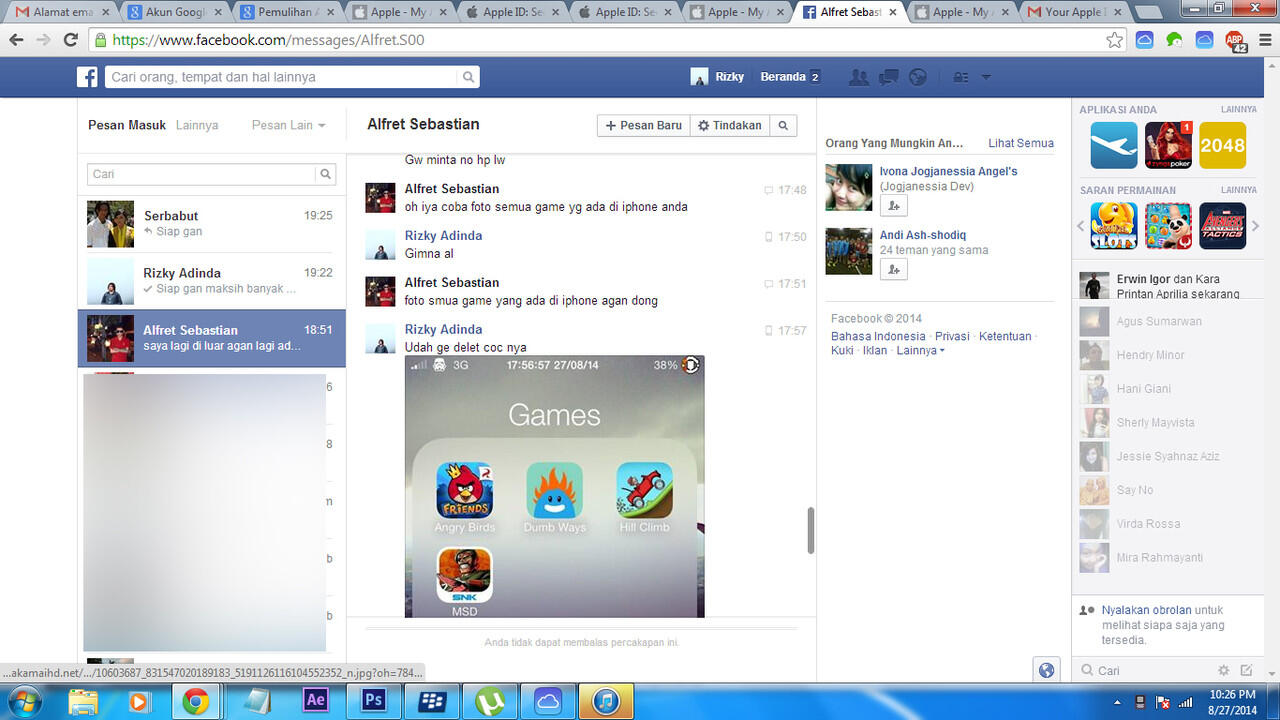Open After Effects from the taskbar
The height and width of the screenshot is (720, 1280).
(316, 700)
